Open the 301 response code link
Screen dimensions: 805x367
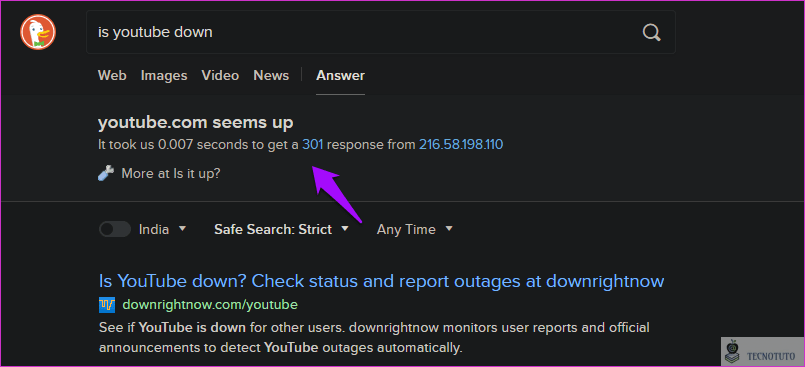(313, 145)
